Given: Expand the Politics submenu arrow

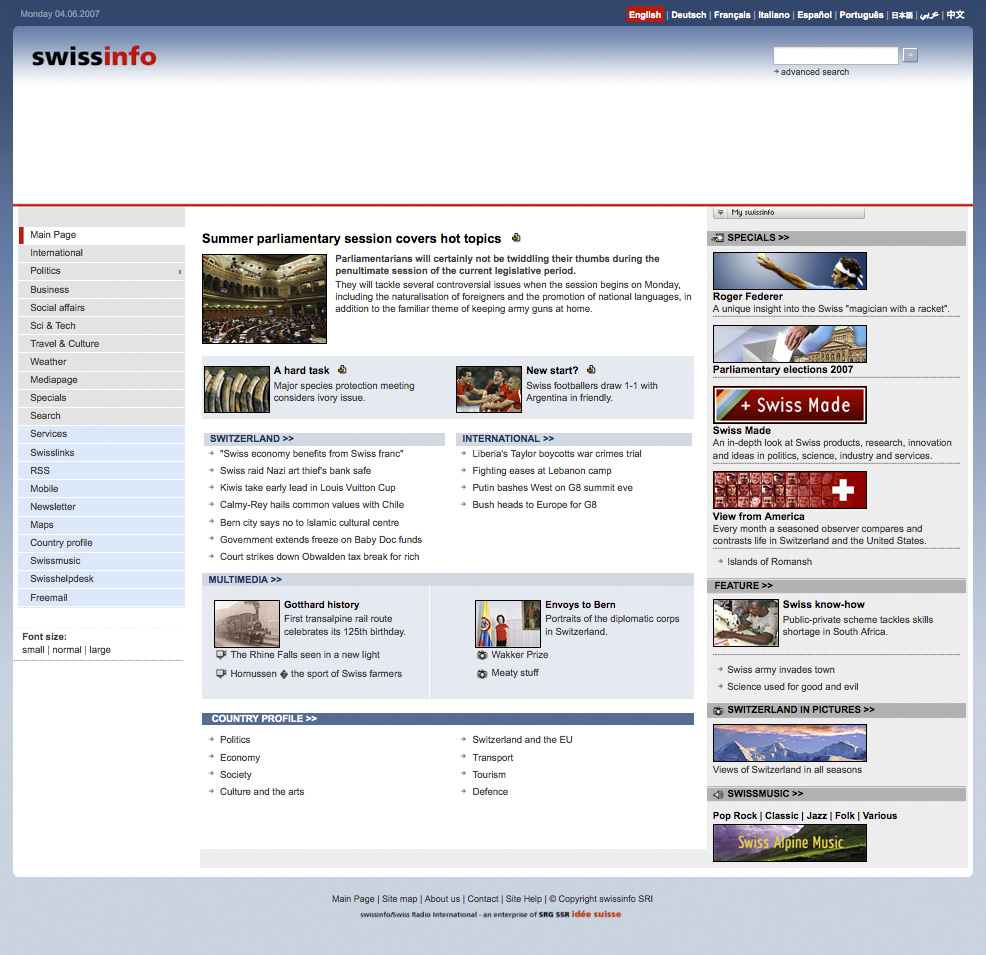Looking at the screenshot, I should tap(179, 272).
